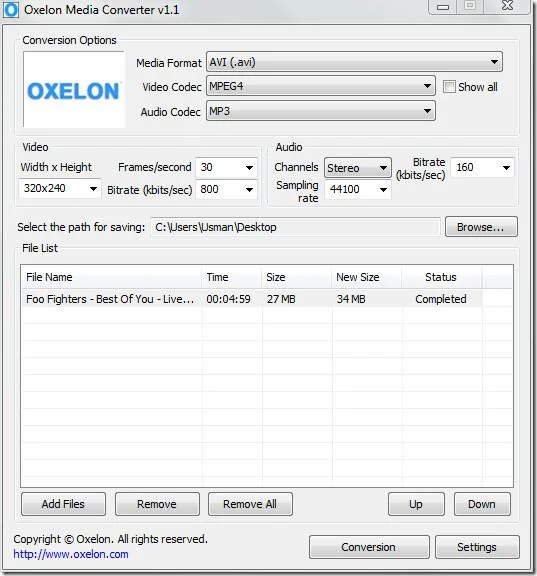Open the Audio Codec MP3 dropdown
537x576 pixels.
click(x=321, y=111)
